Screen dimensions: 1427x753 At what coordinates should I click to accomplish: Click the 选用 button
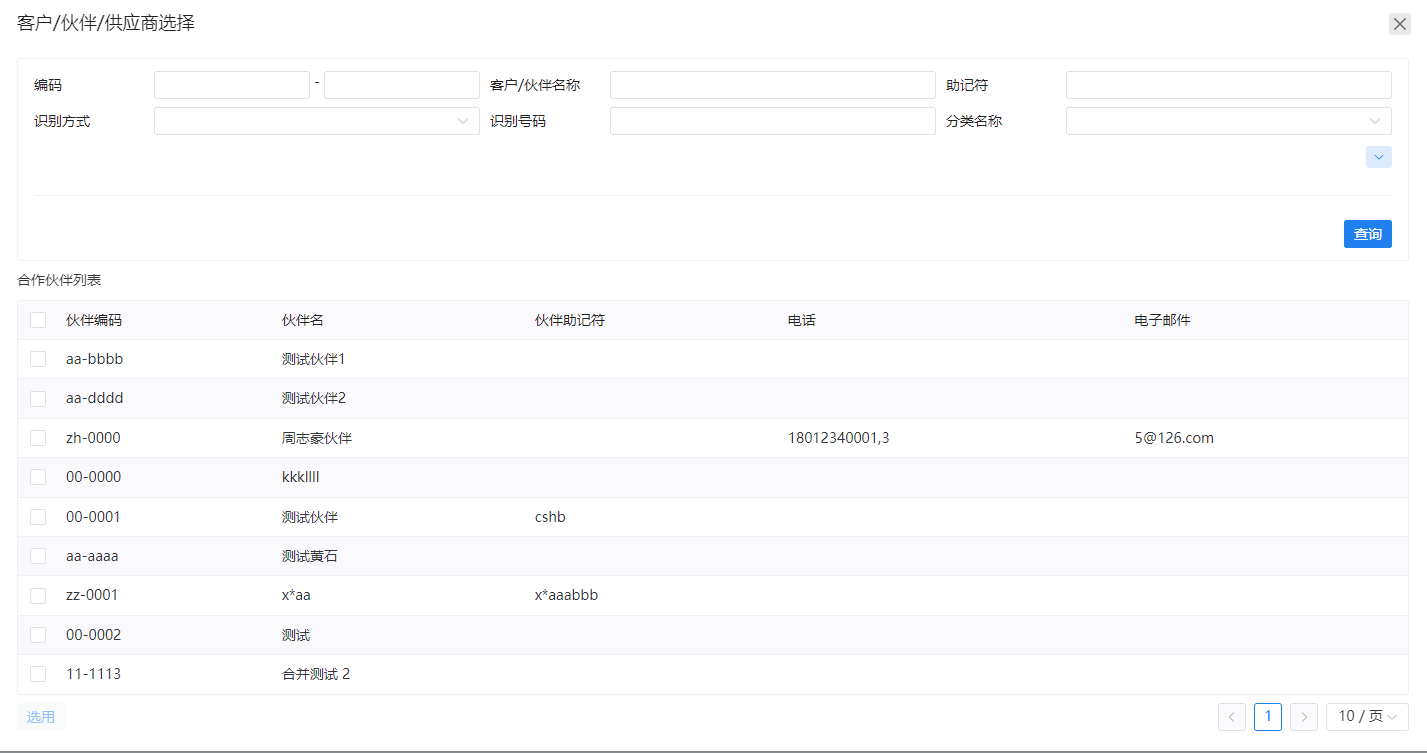point(41,717)
